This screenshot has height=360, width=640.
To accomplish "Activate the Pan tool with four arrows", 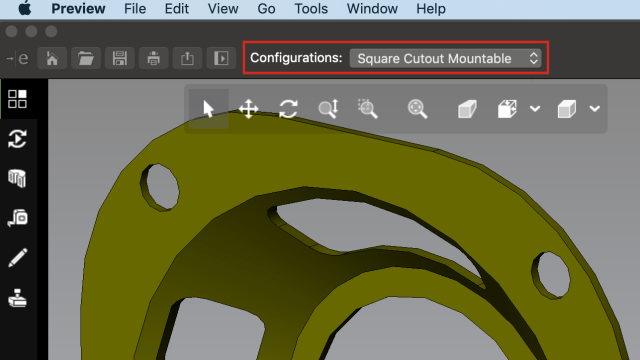I will (249, 109).
